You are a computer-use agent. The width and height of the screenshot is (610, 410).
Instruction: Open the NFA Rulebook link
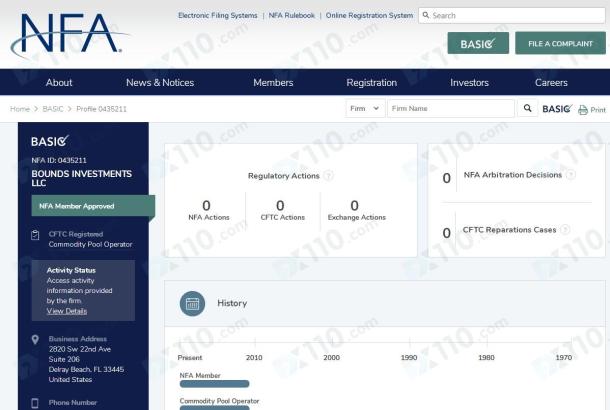[x=291, y=16]
